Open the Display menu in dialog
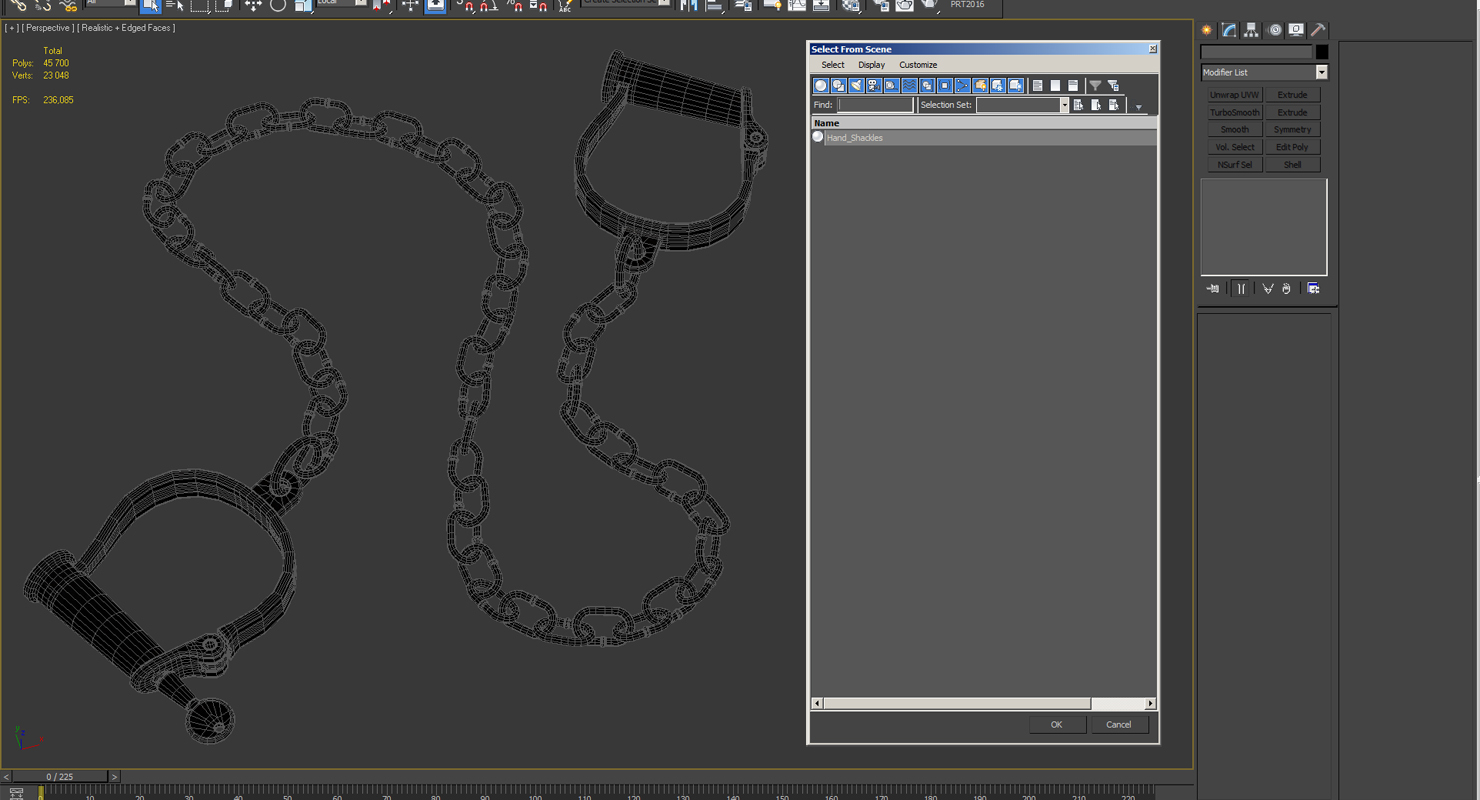Image resolution: width=1480 pixels, height=800 pixels. tap(871, 65)
